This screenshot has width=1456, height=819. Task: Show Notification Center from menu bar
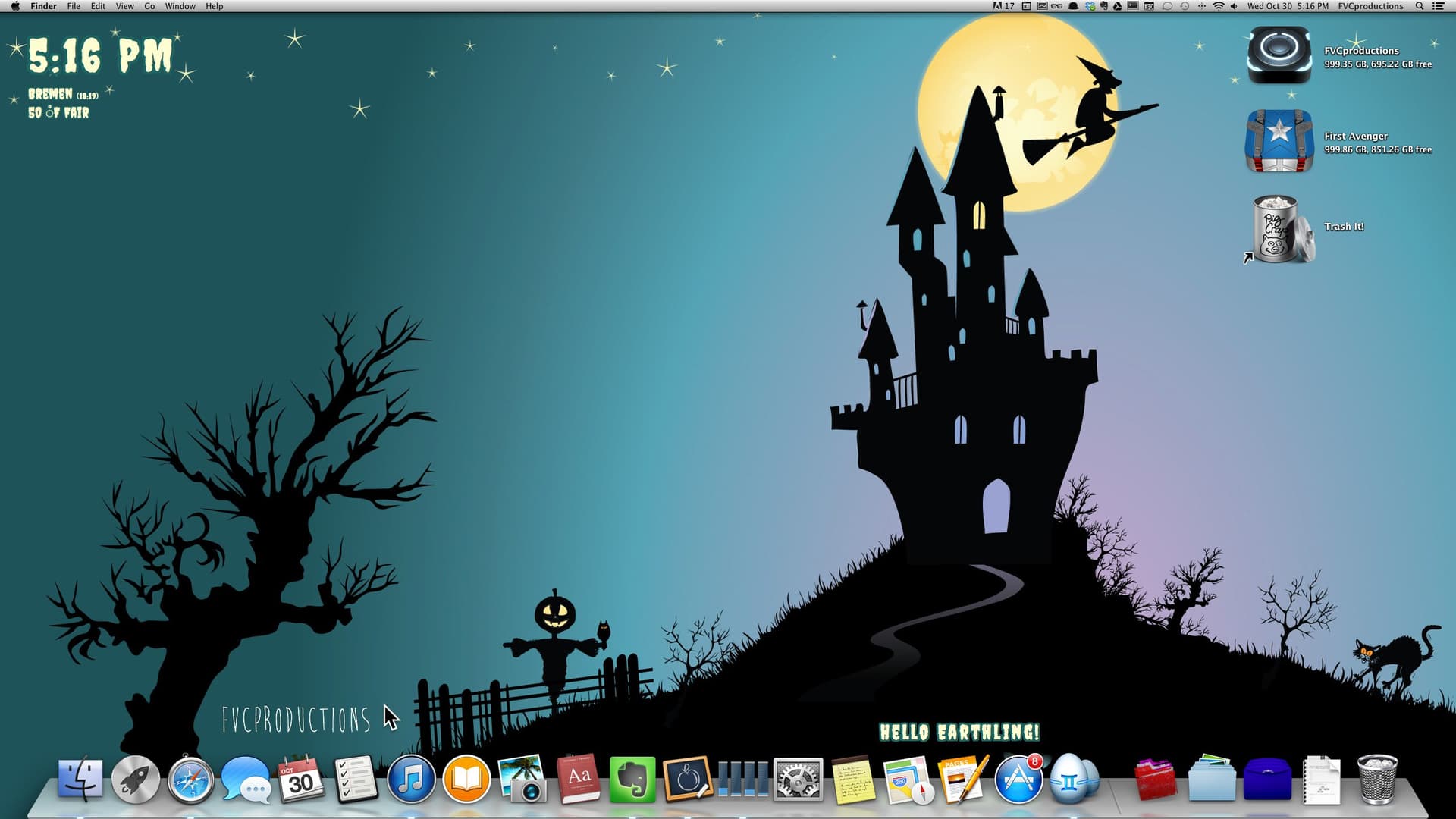pyautogui.click(x=1438, y=6)
